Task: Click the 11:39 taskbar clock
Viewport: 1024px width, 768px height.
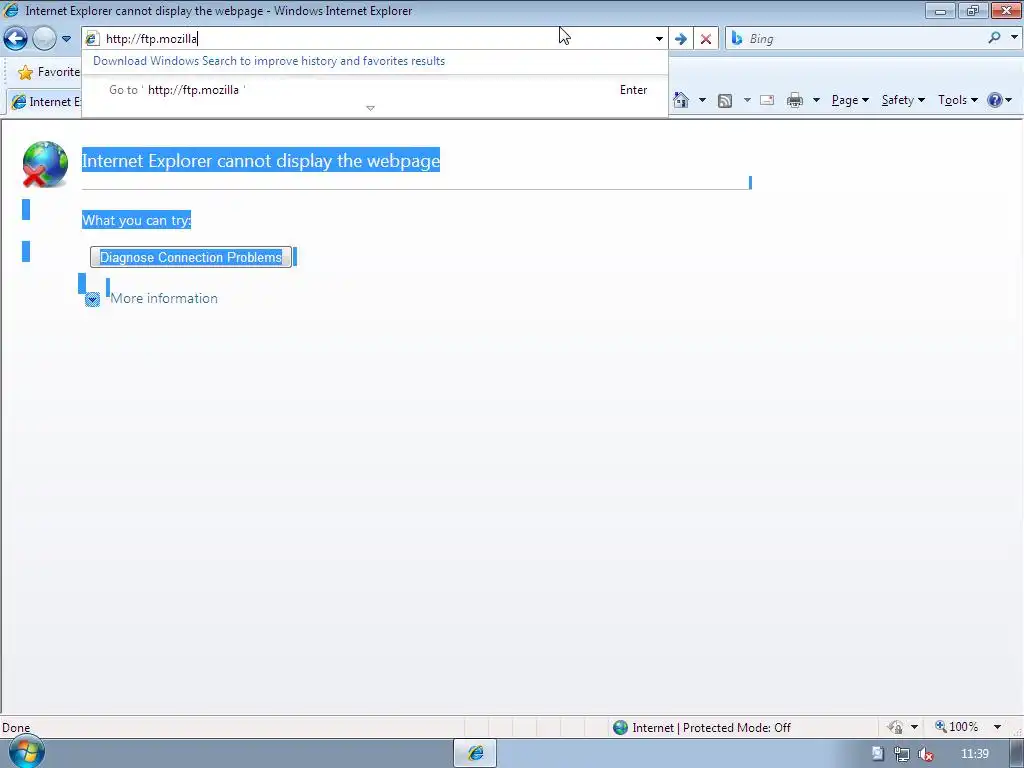Action: point(975,754)
